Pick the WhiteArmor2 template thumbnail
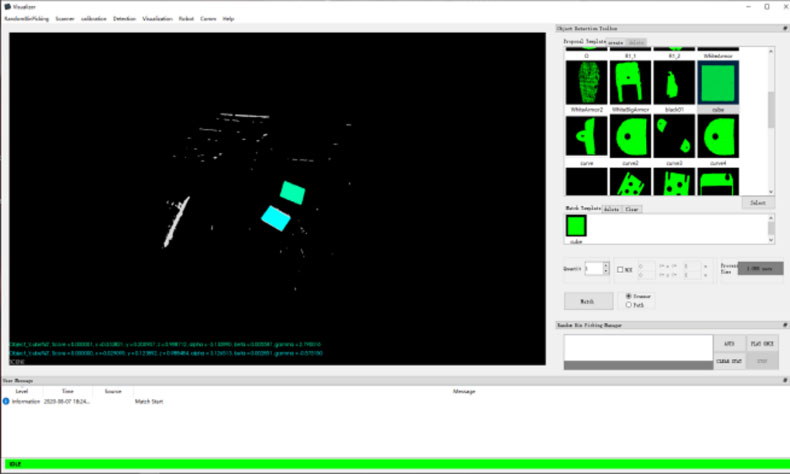Screen dimensions: 790x474 [586, 82]
